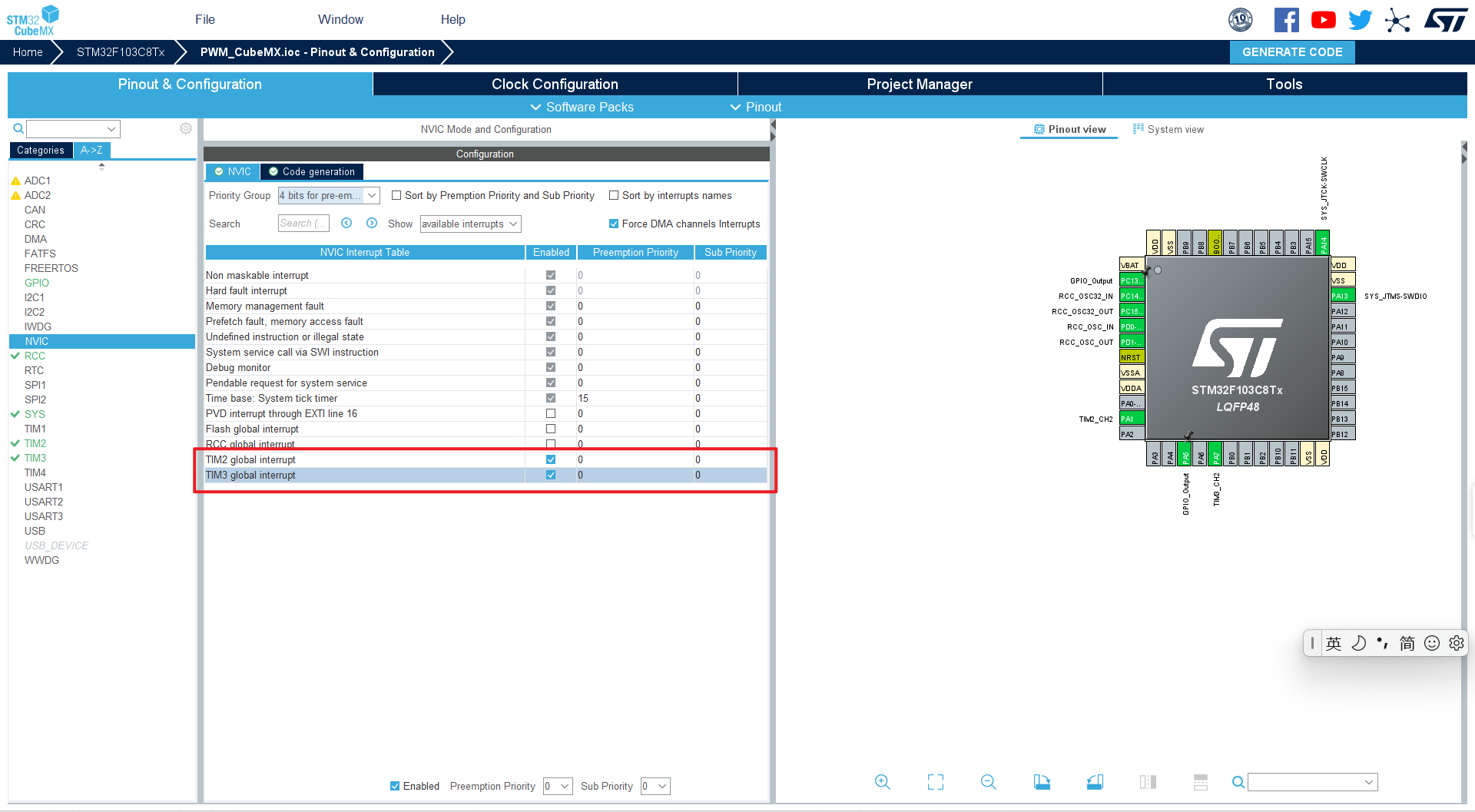Switch to A->Z sorting tab
1475x812 pixels.
[91, 150]
